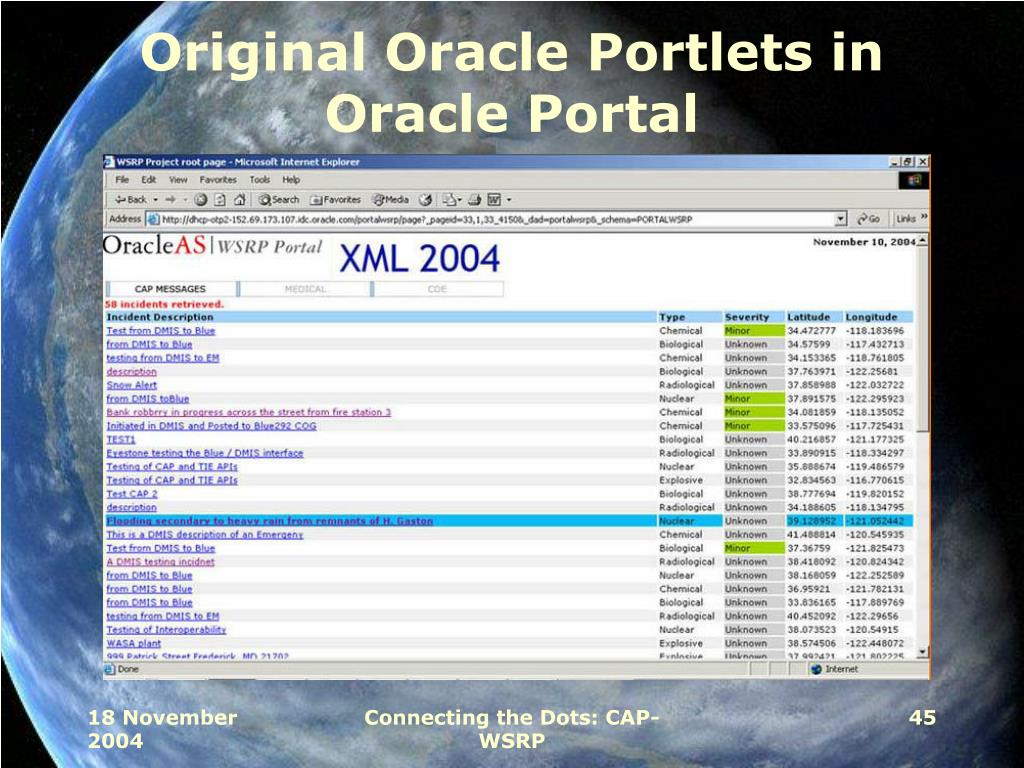Click the Forward arrow button

[170, 200]
